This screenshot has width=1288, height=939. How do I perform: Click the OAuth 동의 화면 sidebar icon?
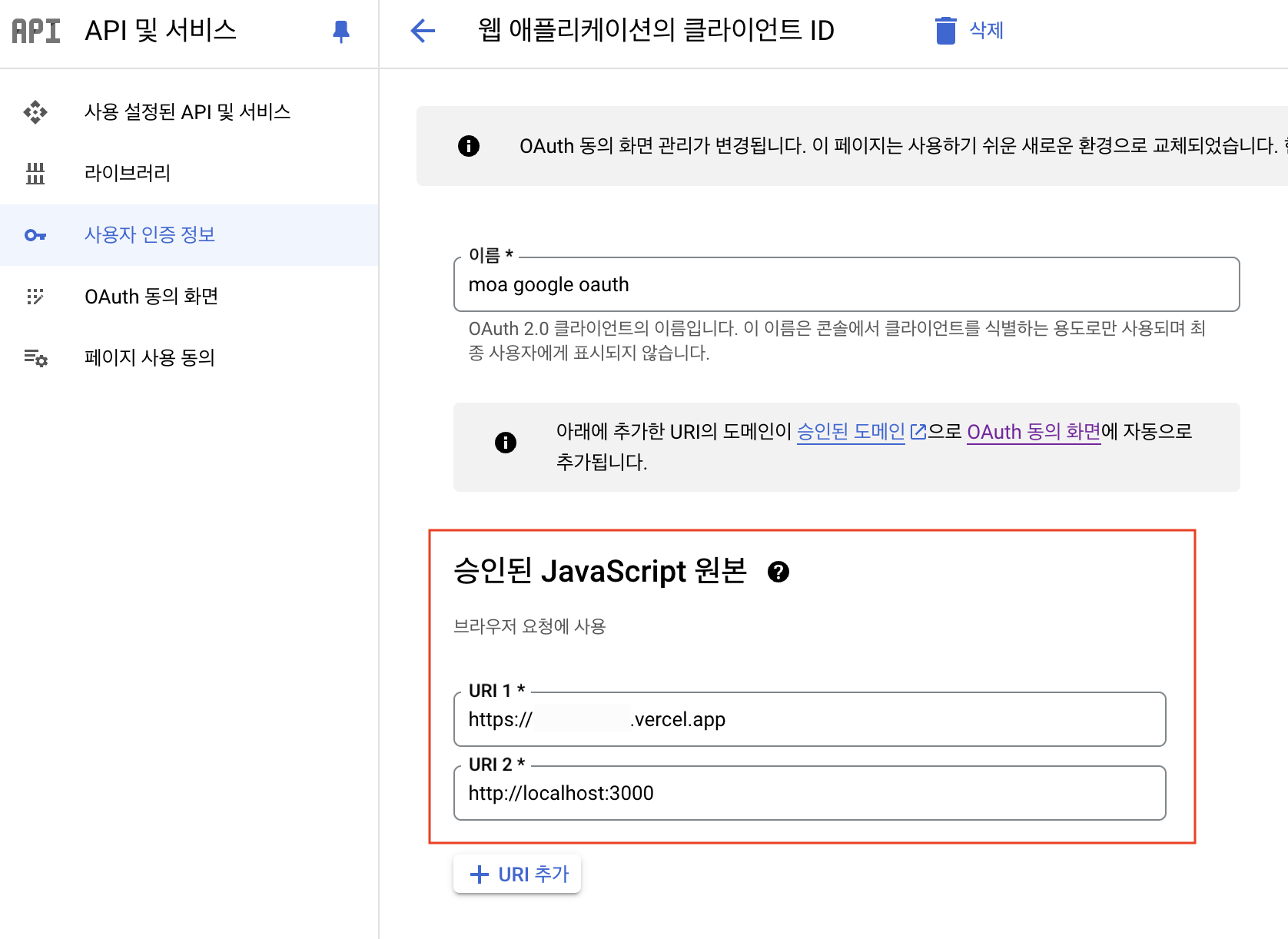pos(35,297)
